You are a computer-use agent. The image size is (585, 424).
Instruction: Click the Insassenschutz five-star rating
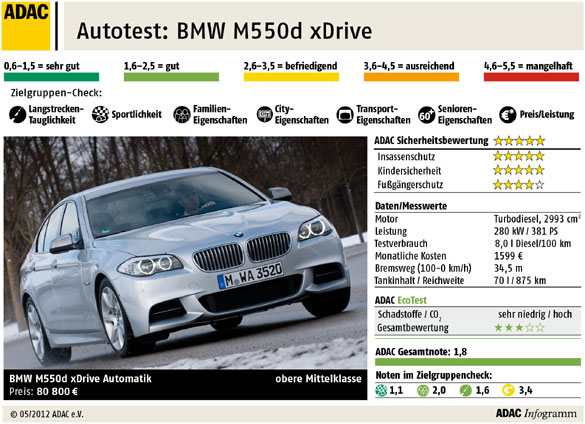click(x=519, y=156)
